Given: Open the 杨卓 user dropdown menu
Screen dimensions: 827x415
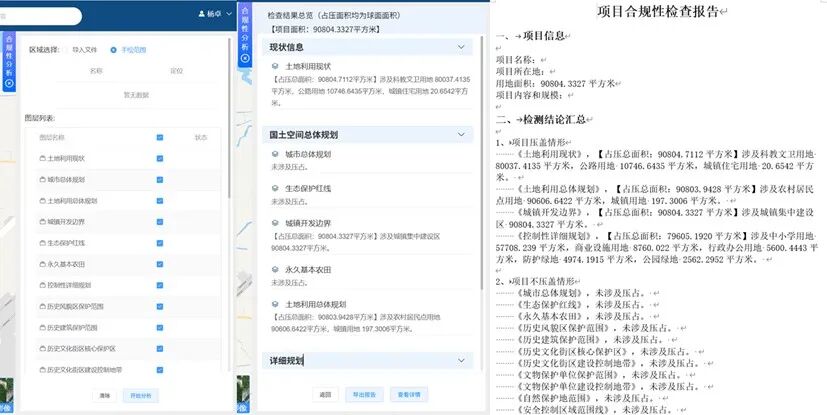Looking at the screenshot, I should [228, 14].
